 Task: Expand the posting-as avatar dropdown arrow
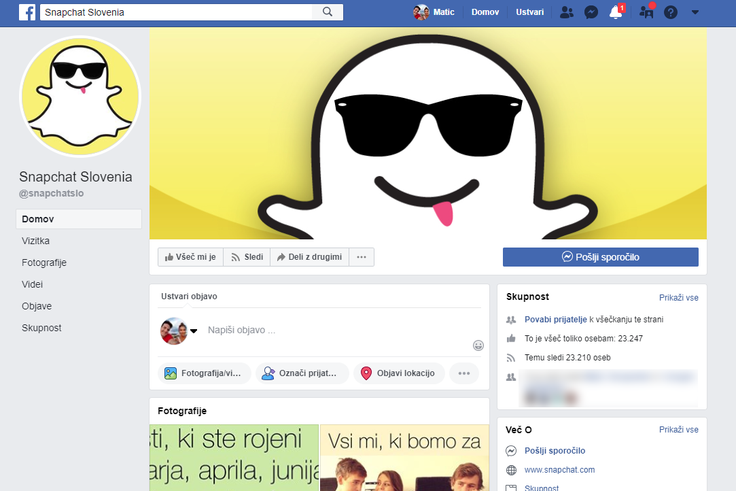tap(193, 331)
